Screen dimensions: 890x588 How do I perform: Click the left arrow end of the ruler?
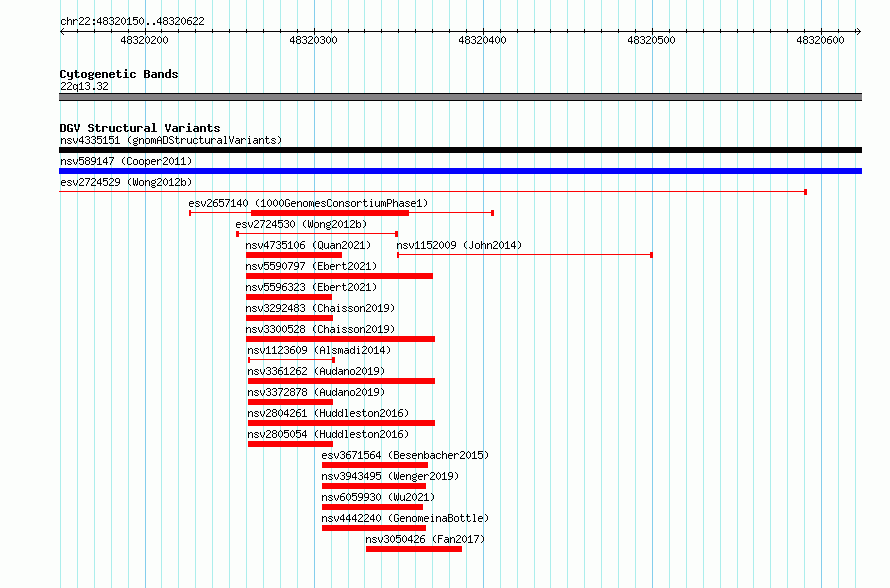click(x=62, y=32)
